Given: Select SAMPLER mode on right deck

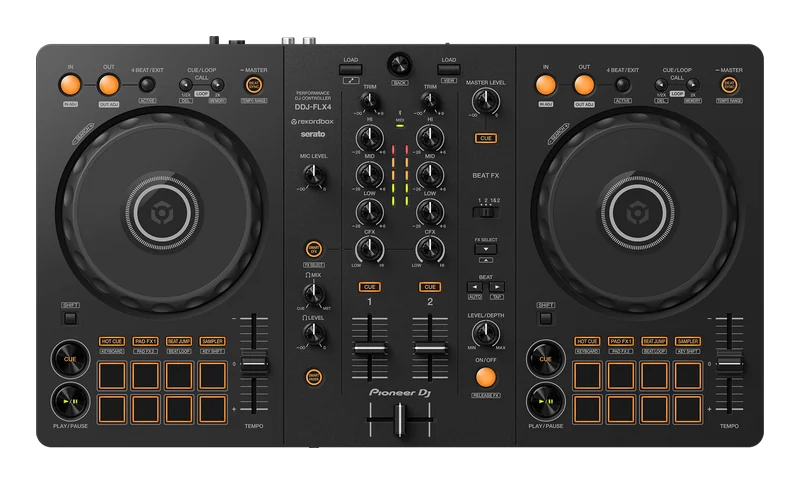Looking at the screenshot, I should [x=688, y=341].
